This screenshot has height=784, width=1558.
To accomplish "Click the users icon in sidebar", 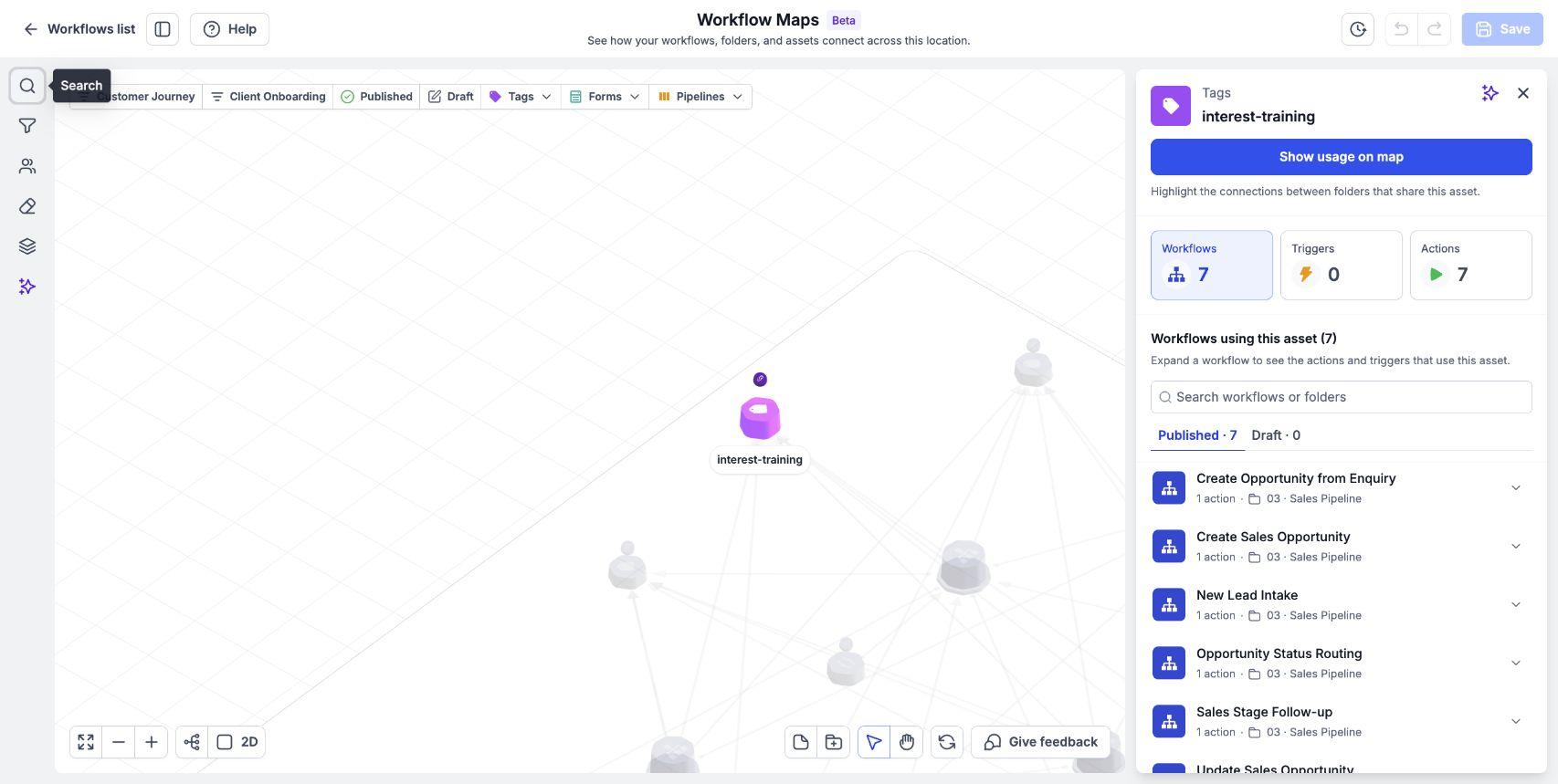I will point(27,166).
